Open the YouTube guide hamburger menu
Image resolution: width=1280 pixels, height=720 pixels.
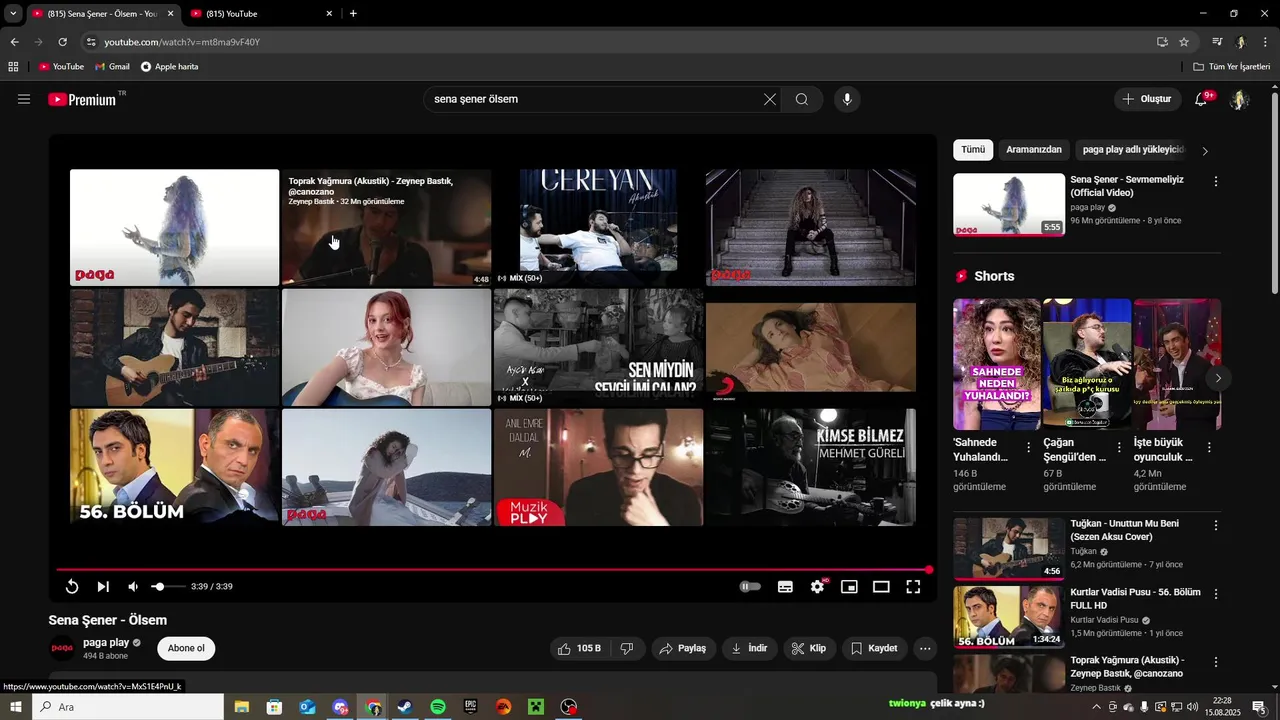pyautogui.click(x=24, y=99)
